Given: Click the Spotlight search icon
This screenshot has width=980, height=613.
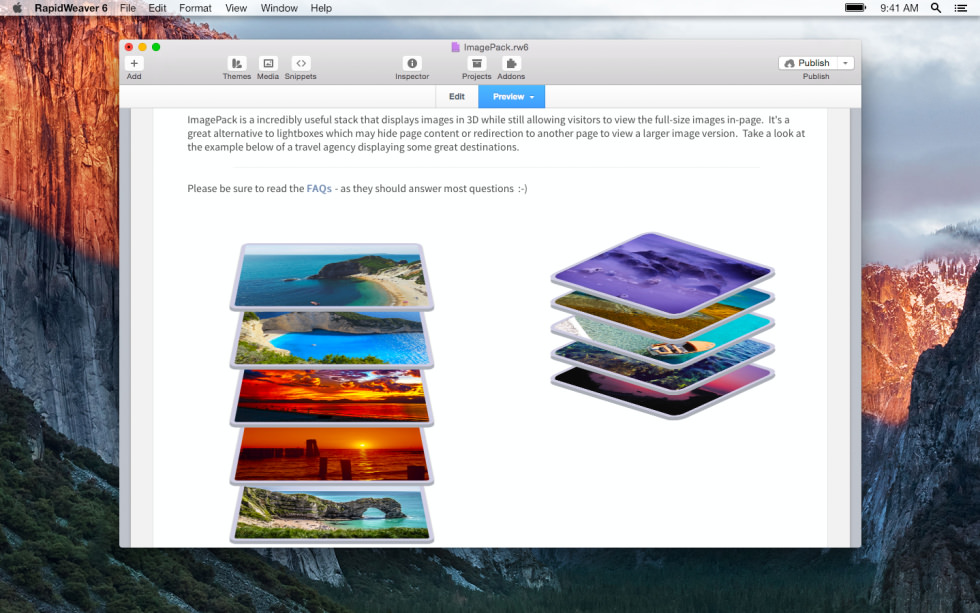Looking at the screenshot, I should click(936, 8).
